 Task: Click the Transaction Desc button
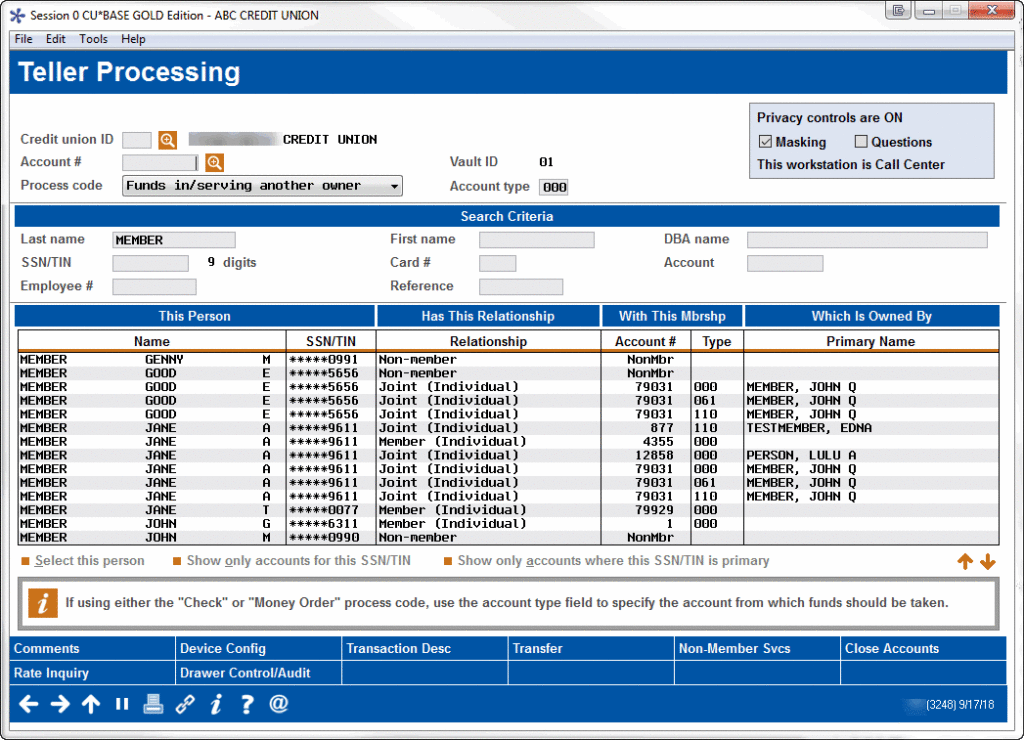pos(424,649)
